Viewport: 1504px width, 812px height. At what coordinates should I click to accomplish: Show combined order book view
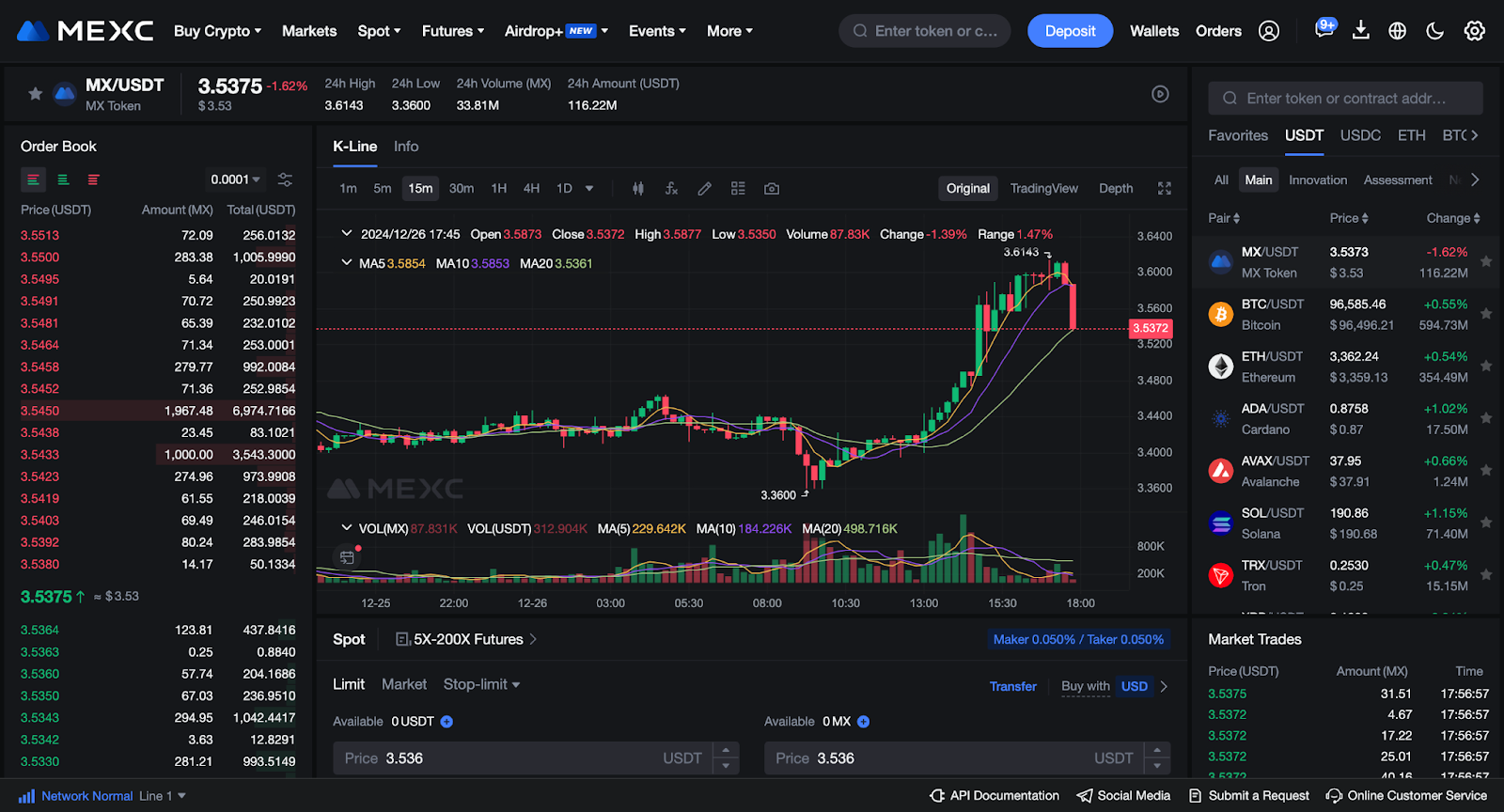(33, 180)
